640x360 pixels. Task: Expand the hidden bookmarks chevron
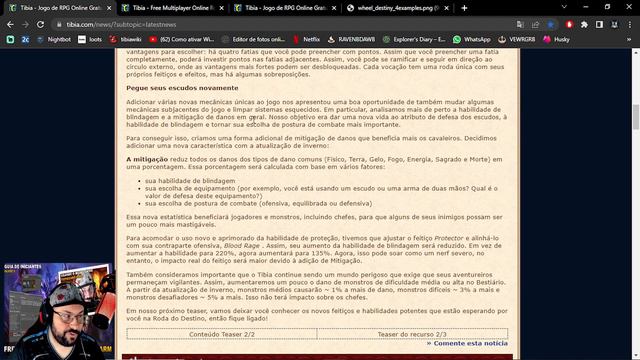pyautogui.click(x=629, y=39)
